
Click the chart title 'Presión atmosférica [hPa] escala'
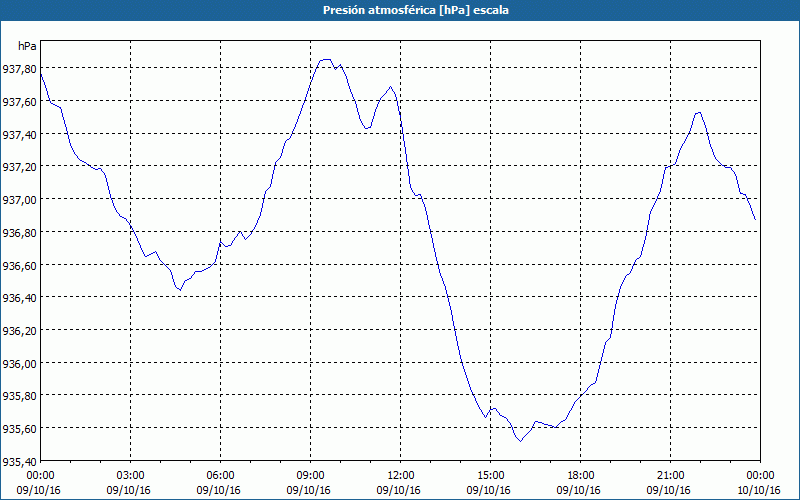click(416, 10)
